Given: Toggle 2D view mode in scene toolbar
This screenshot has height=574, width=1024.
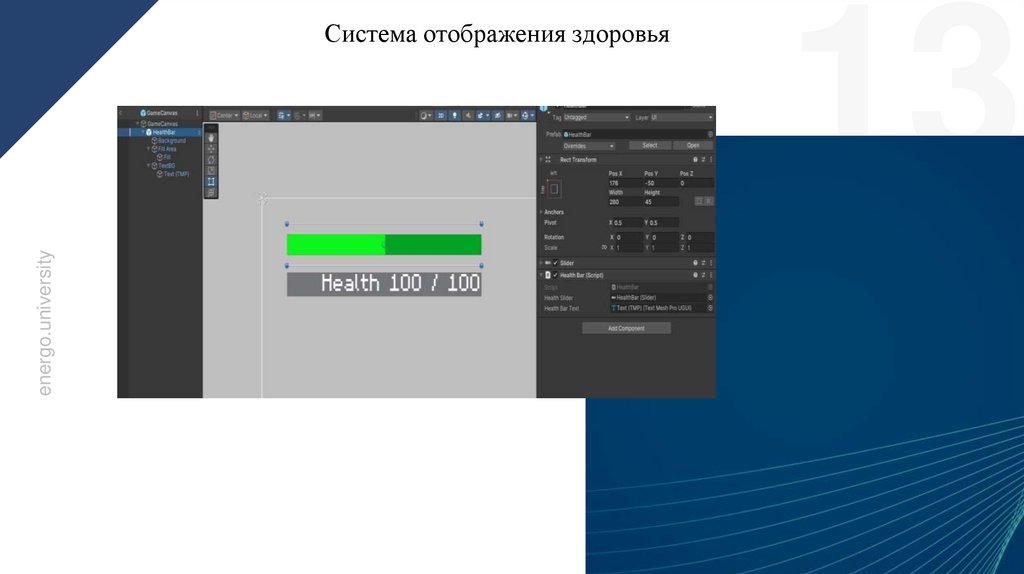Looking at the screenshot, I should coord(441,115).
